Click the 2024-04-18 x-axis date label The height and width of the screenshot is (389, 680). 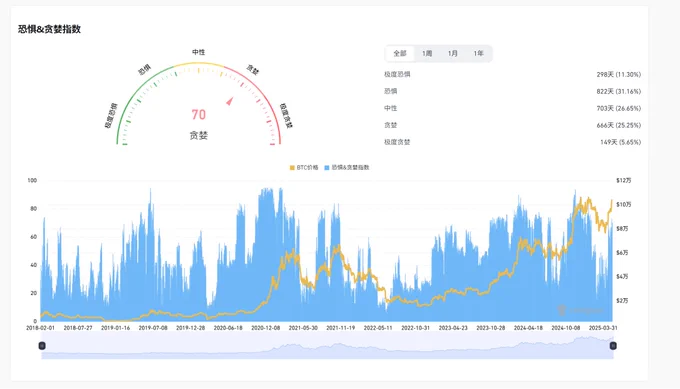click(x=528, y=328)
